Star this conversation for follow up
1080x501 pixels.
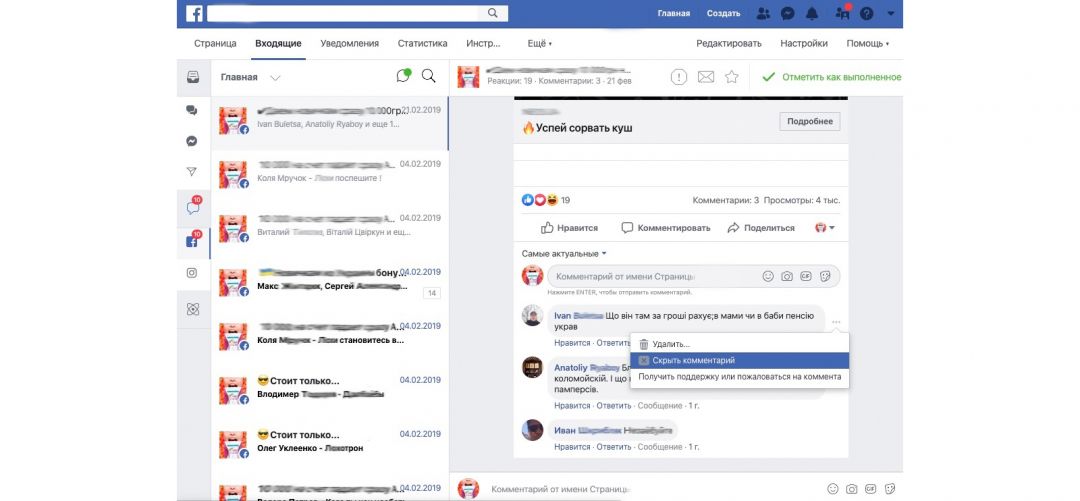click(x=731, y=77)
